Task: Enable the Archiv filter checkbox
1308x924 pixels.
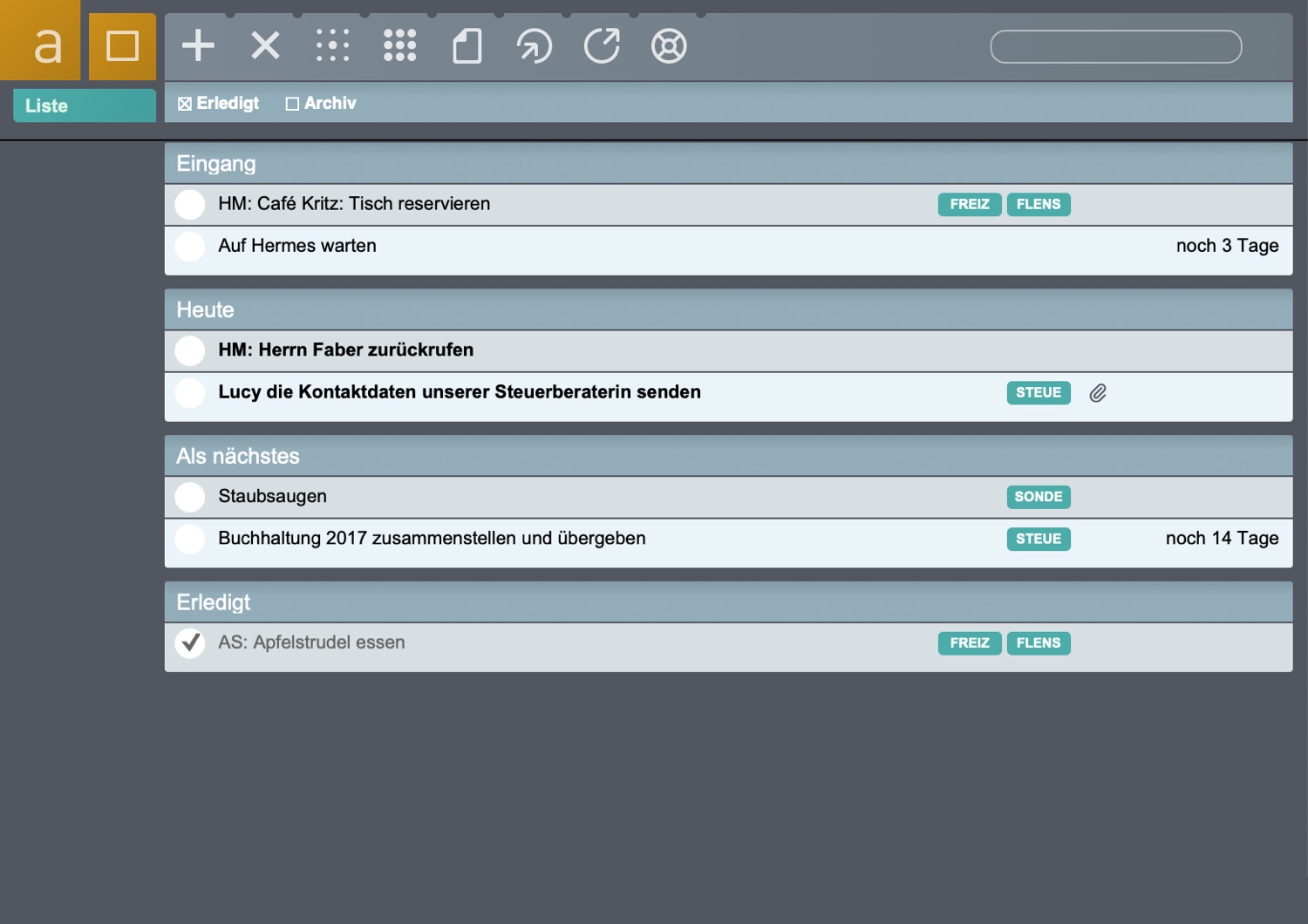Action: [x=292, y=104]
